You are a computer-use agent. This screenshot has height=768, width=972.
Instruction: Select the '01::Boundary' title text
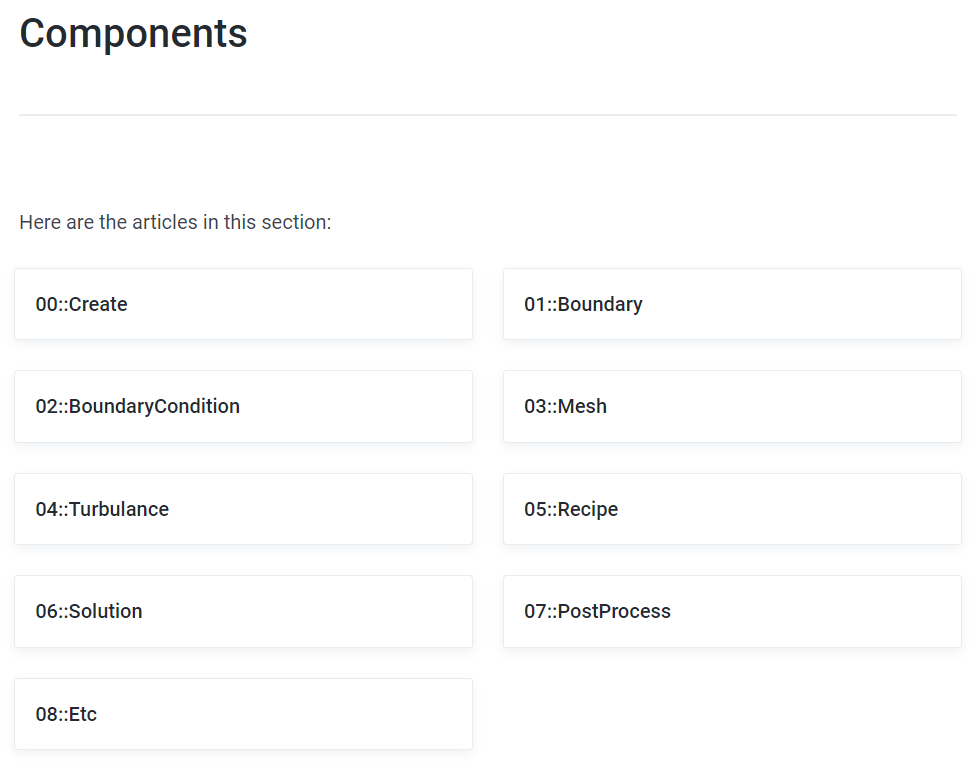click(583, 304)
